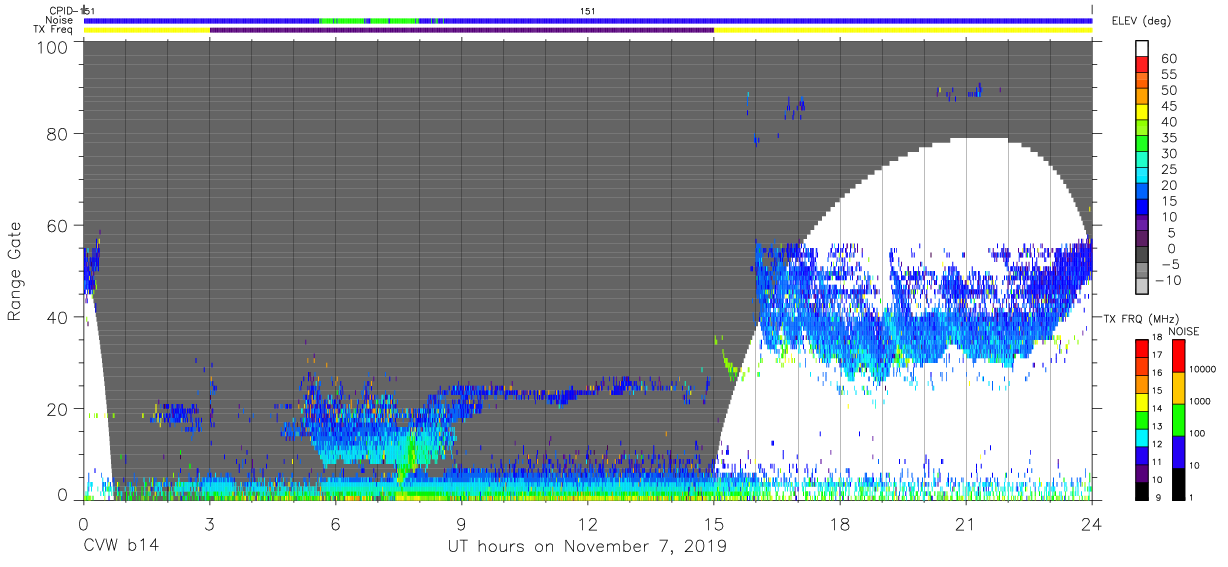Click the 'ELEV (deg)' colorbar title
This screenshot has height=567, width=1228.
click(1141, 21)
